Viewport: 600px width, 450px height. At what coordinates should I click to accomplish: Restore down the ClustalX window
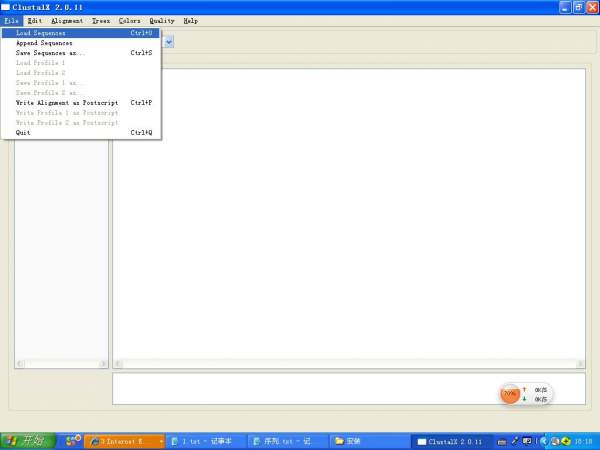[x=579, y=7]
